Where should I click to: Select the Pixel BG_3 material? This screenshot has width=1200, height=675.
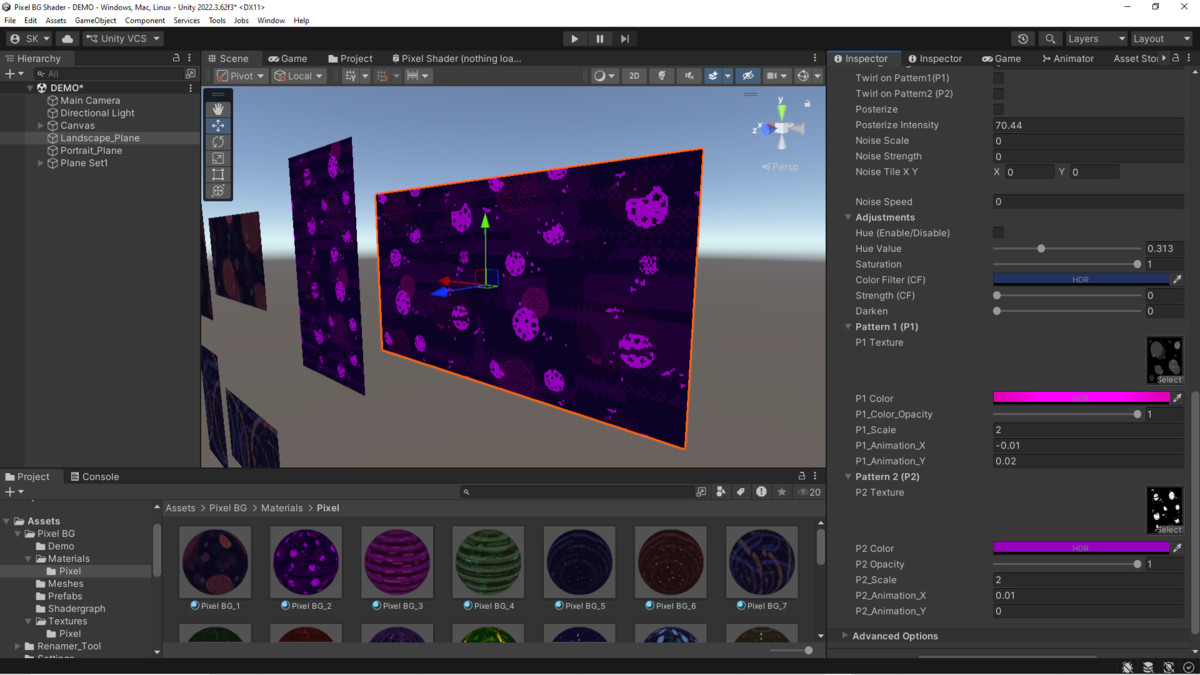397,568
